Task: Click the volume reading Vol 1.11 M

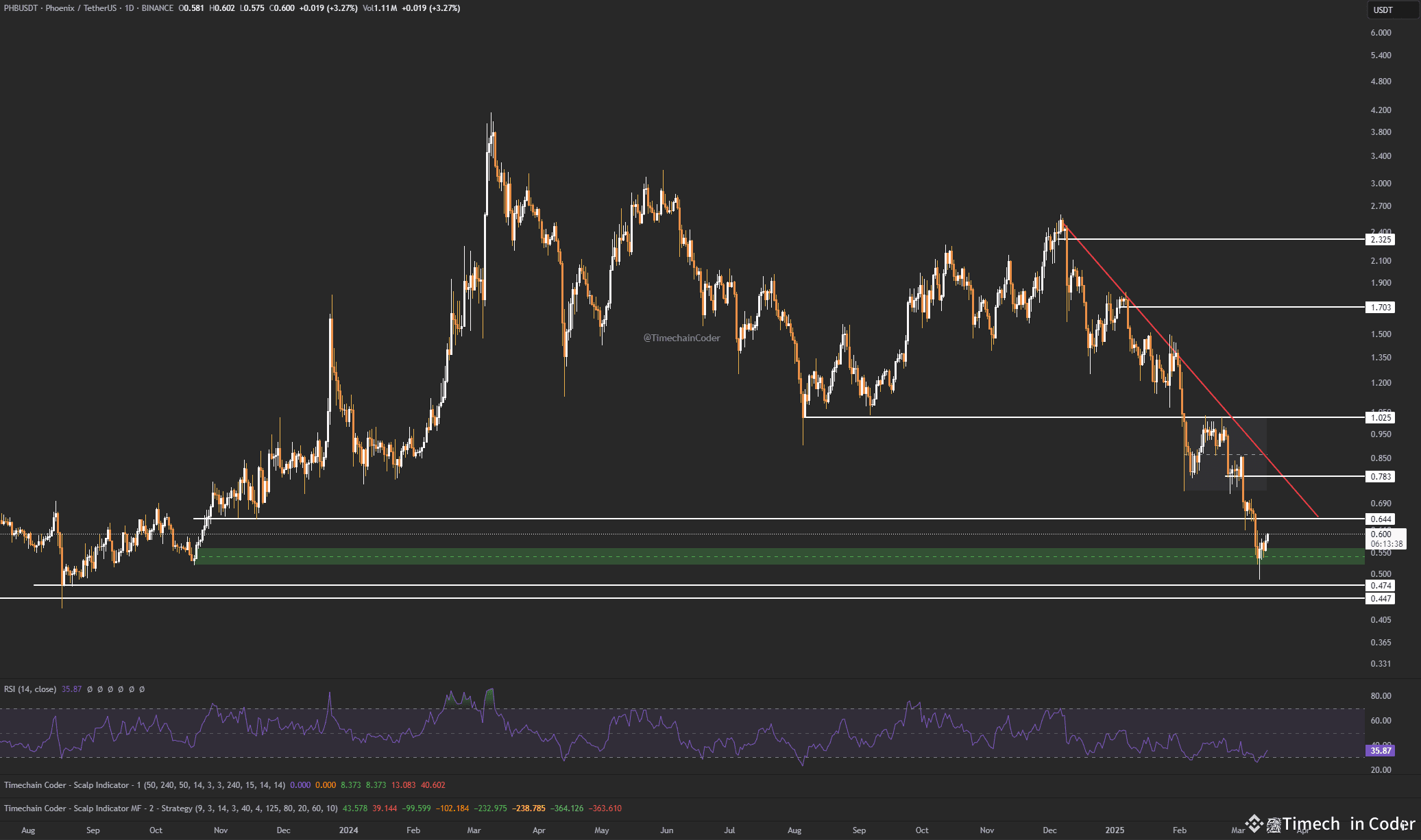Action: pyautogui.click(x=380, y=8)
